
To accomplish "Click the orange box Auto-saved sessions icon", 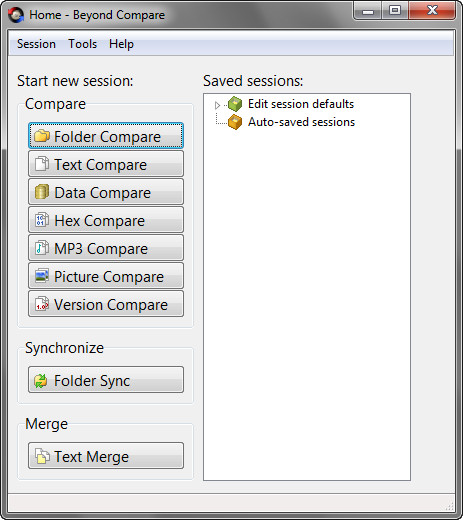I will click(x=235, y=122).
